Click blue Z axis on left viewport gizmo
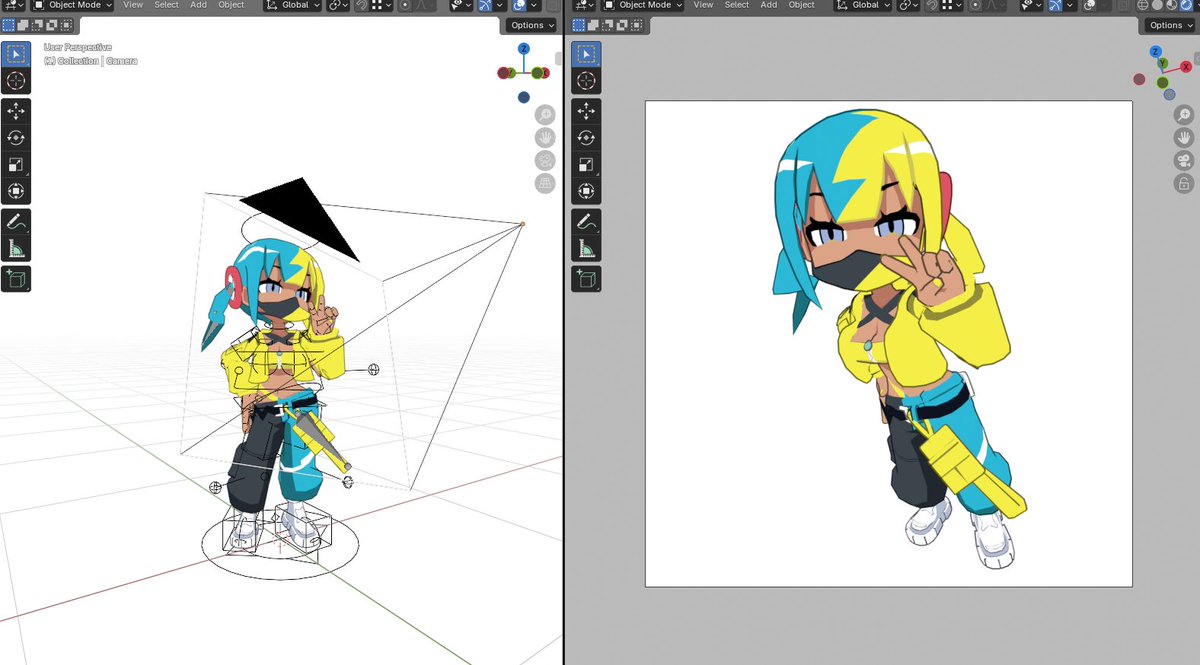This screenshot has width=1200, height=665. point(524,48)
